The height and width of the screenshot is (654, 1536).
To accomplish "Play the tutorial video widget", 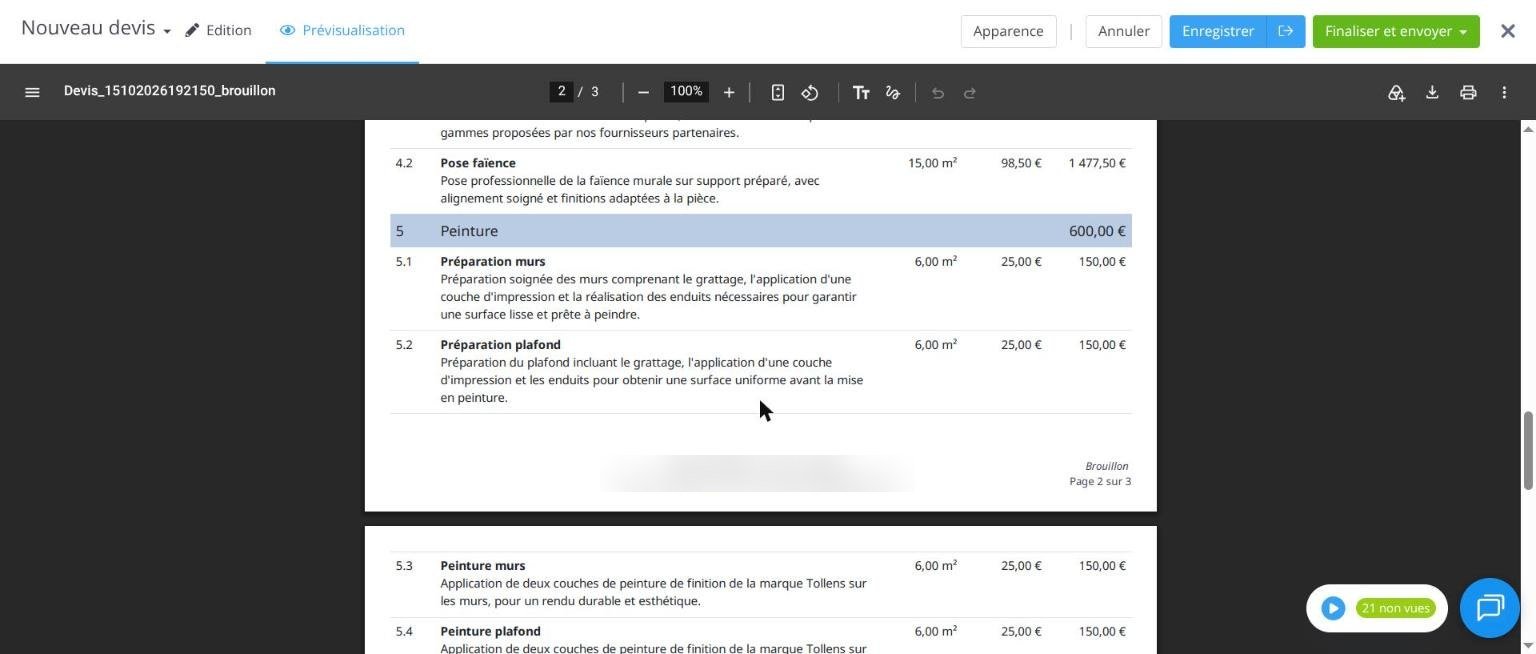I will (x=1333, y=608).
